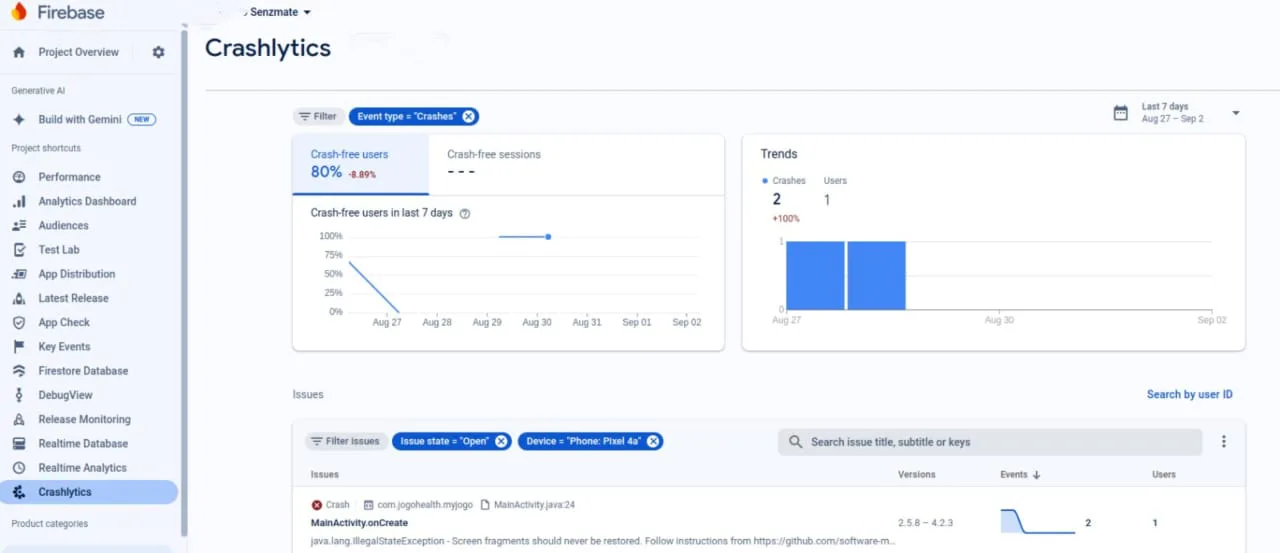
Task: Remove Device Pixel 4a filter chip
Action: pyautogui.click(x=653, y=441)
